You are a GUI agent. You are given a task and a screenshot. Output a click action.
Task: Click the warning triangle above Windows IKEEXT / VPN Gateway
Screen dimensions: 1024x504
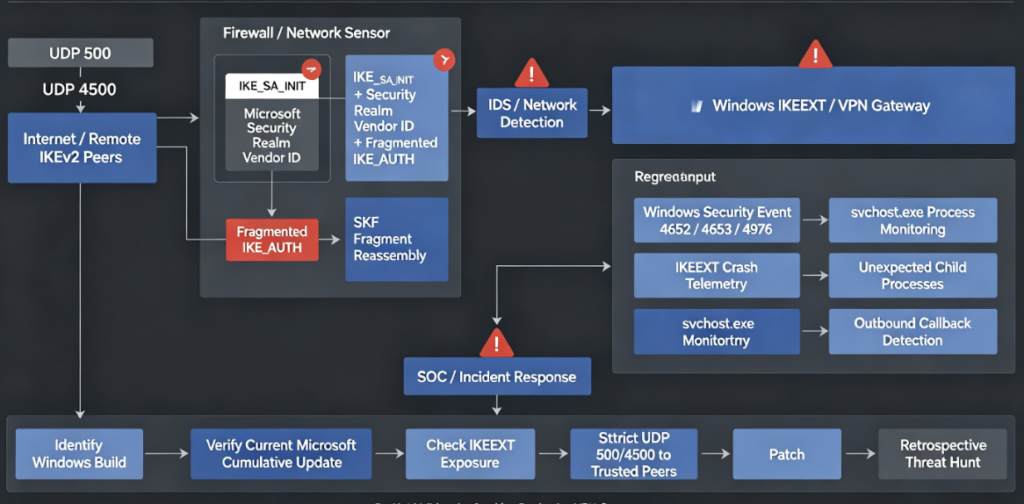(815, 54)
